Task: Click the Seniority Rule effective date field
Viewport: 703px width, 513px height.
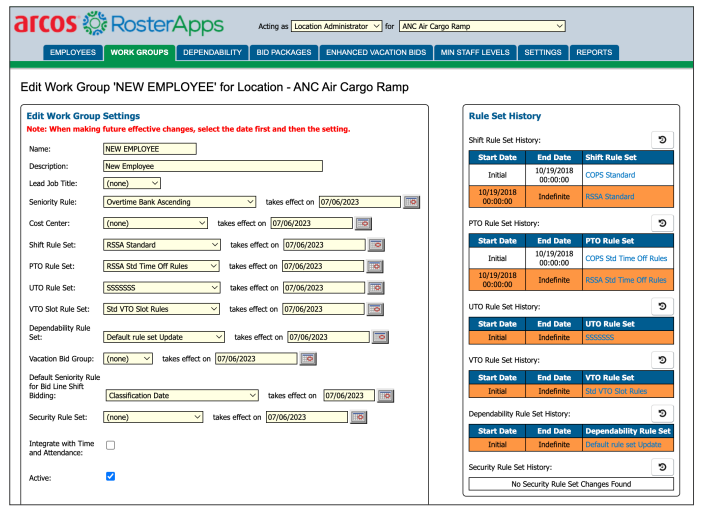Action: (x=360, y=202)
